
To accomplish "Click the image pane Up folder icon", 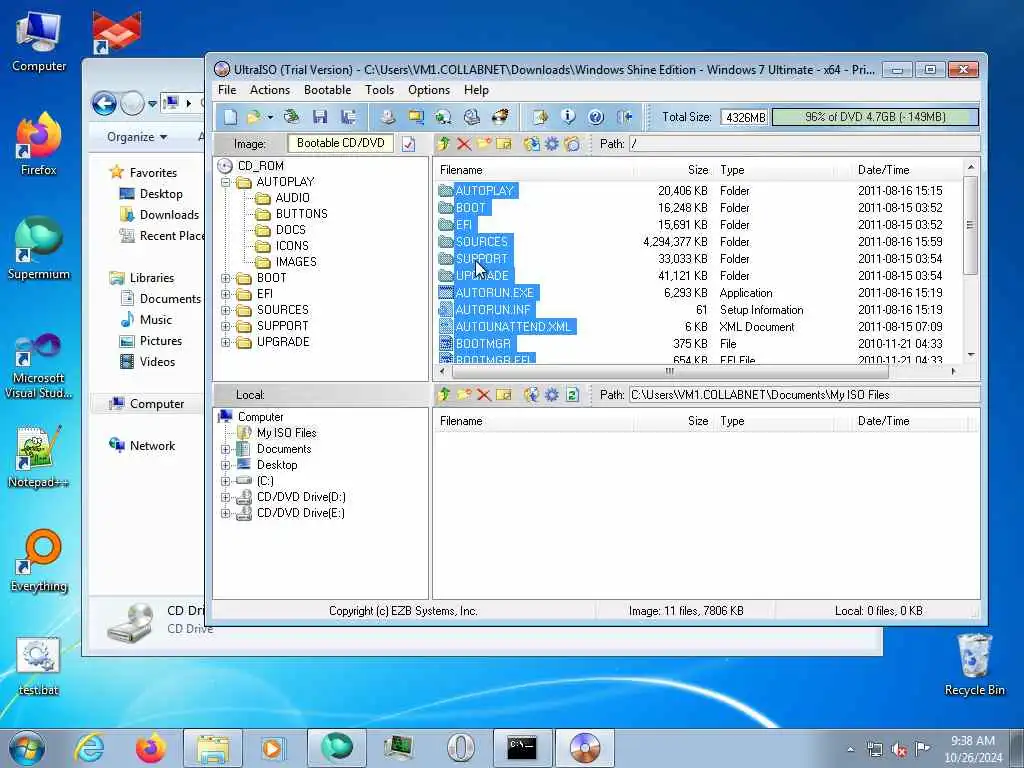I will point(444,144).
